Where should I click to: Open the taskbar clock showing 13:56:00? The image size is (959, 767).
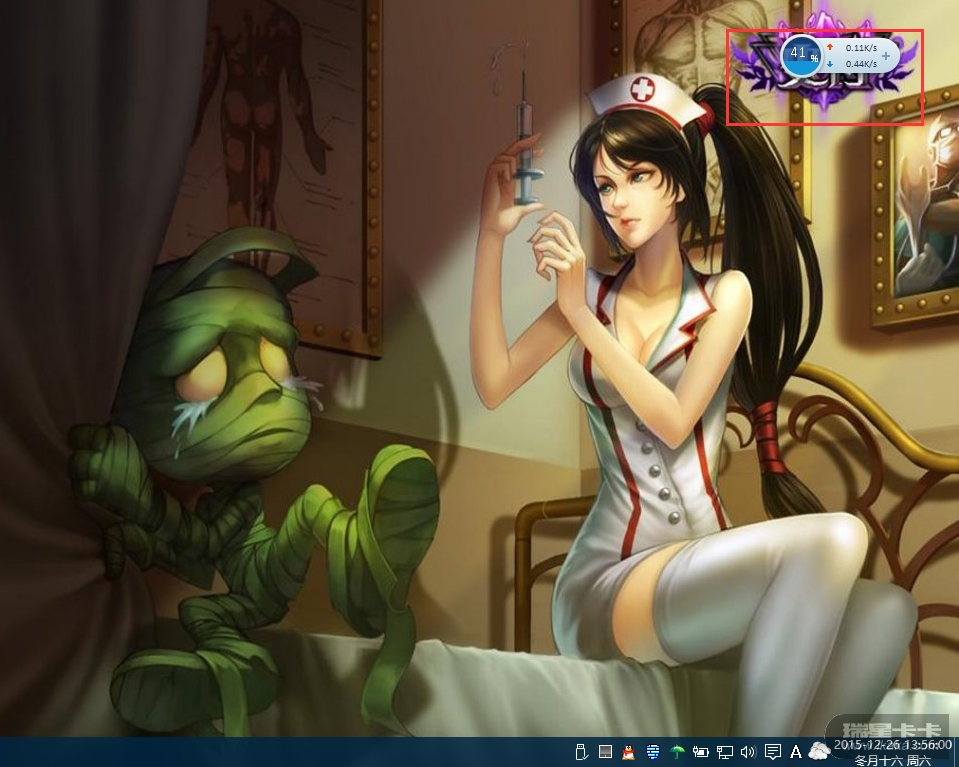pos(892,745)
